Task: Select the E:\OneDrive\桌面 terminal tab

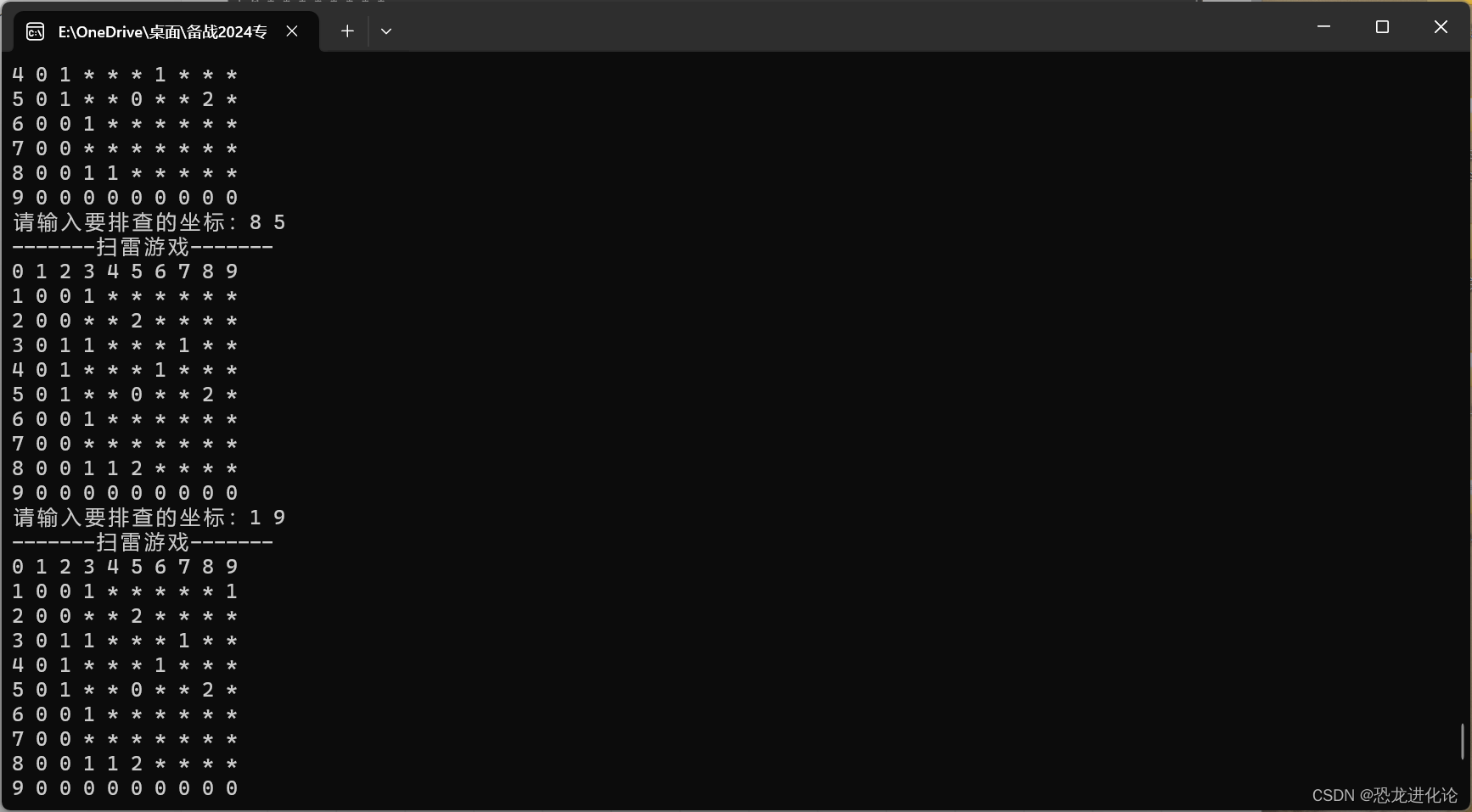Action: tap(166, 31)
